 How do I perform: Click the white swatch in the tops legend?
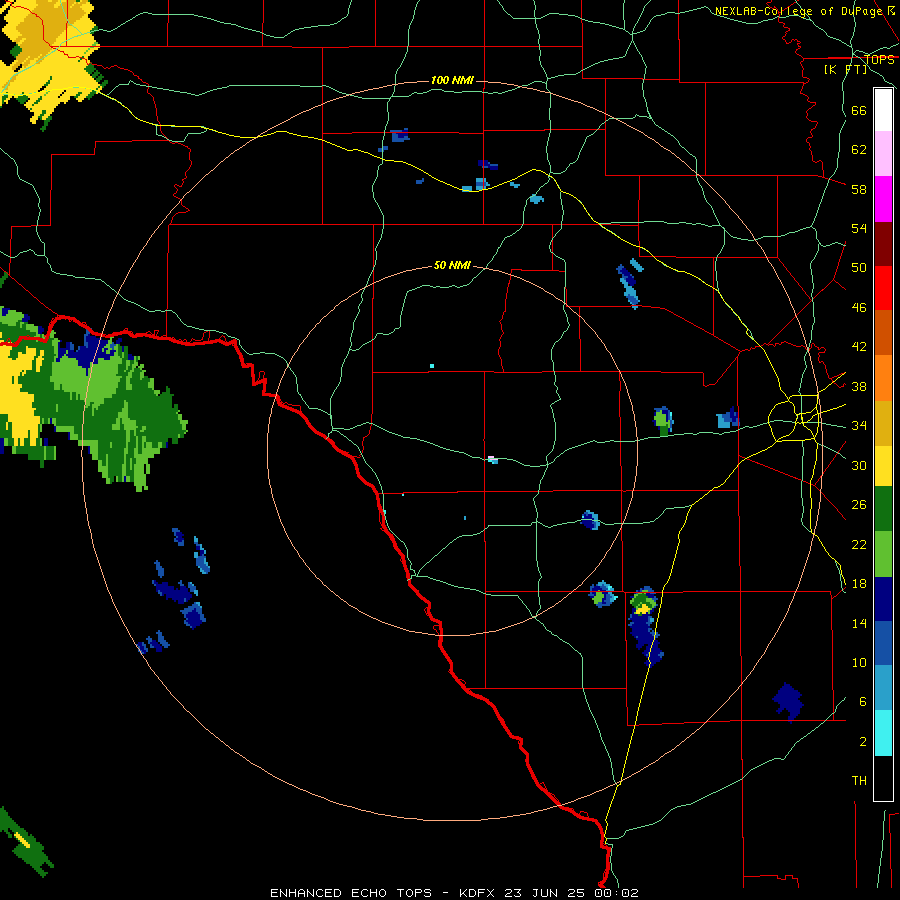pyautogui.click(x=883, y=110)
